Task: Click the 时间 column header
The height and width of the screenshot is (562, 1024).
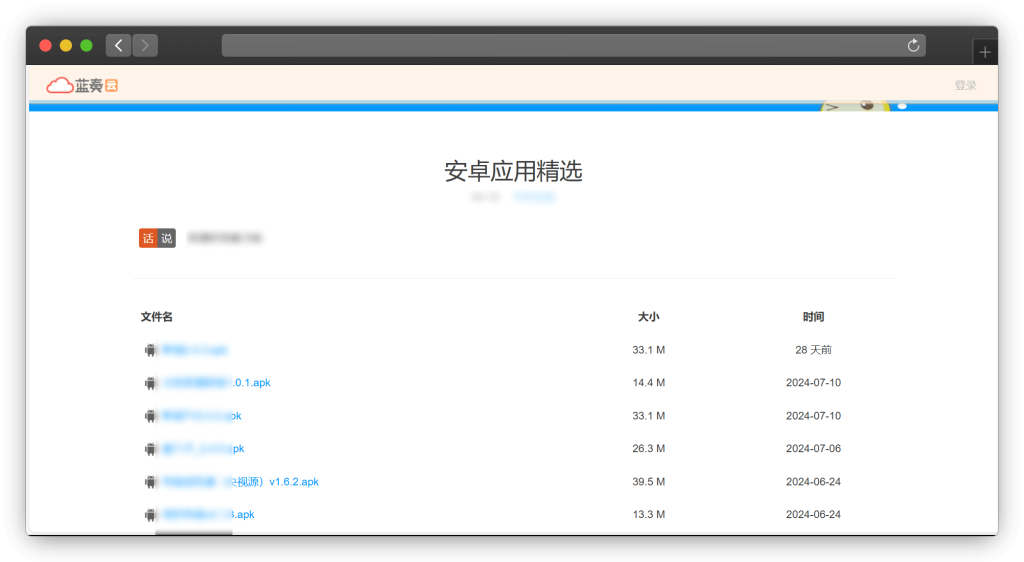Action: pyautogui.click(x=813, y=317)
